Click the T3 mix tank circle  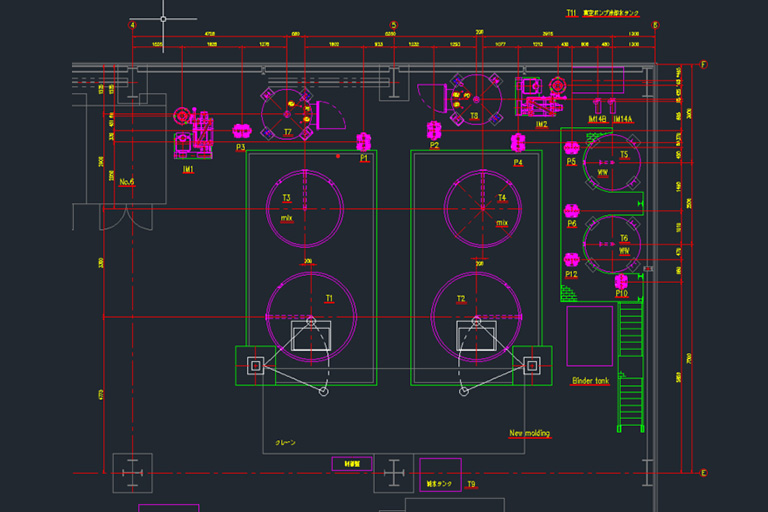click(305, 208)
